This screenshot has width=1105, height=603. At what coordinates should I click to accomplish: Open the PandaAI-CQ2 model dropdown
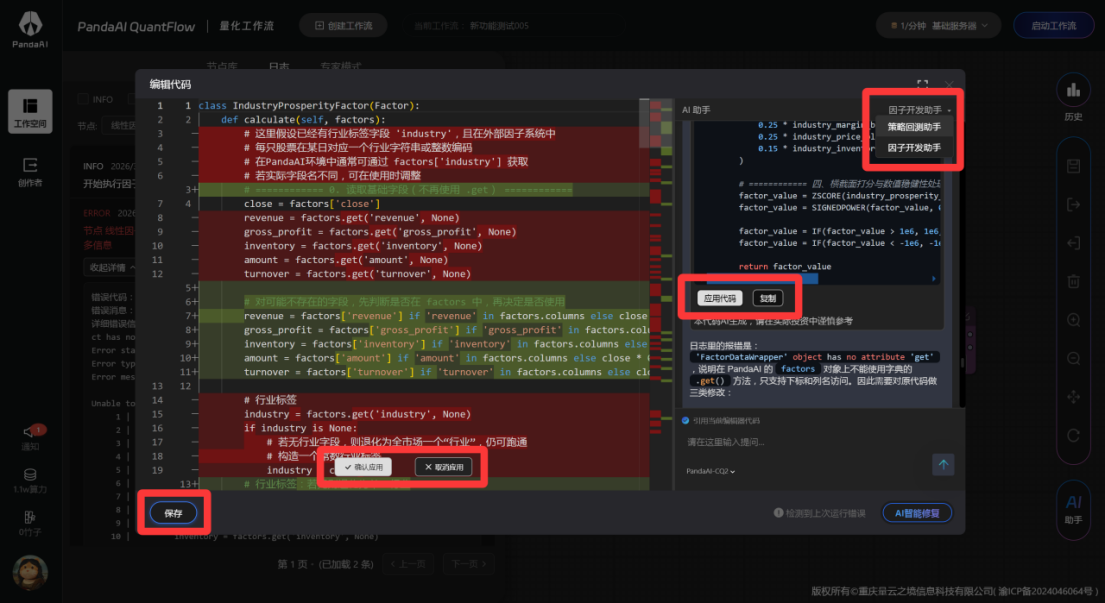coord(710,471)
